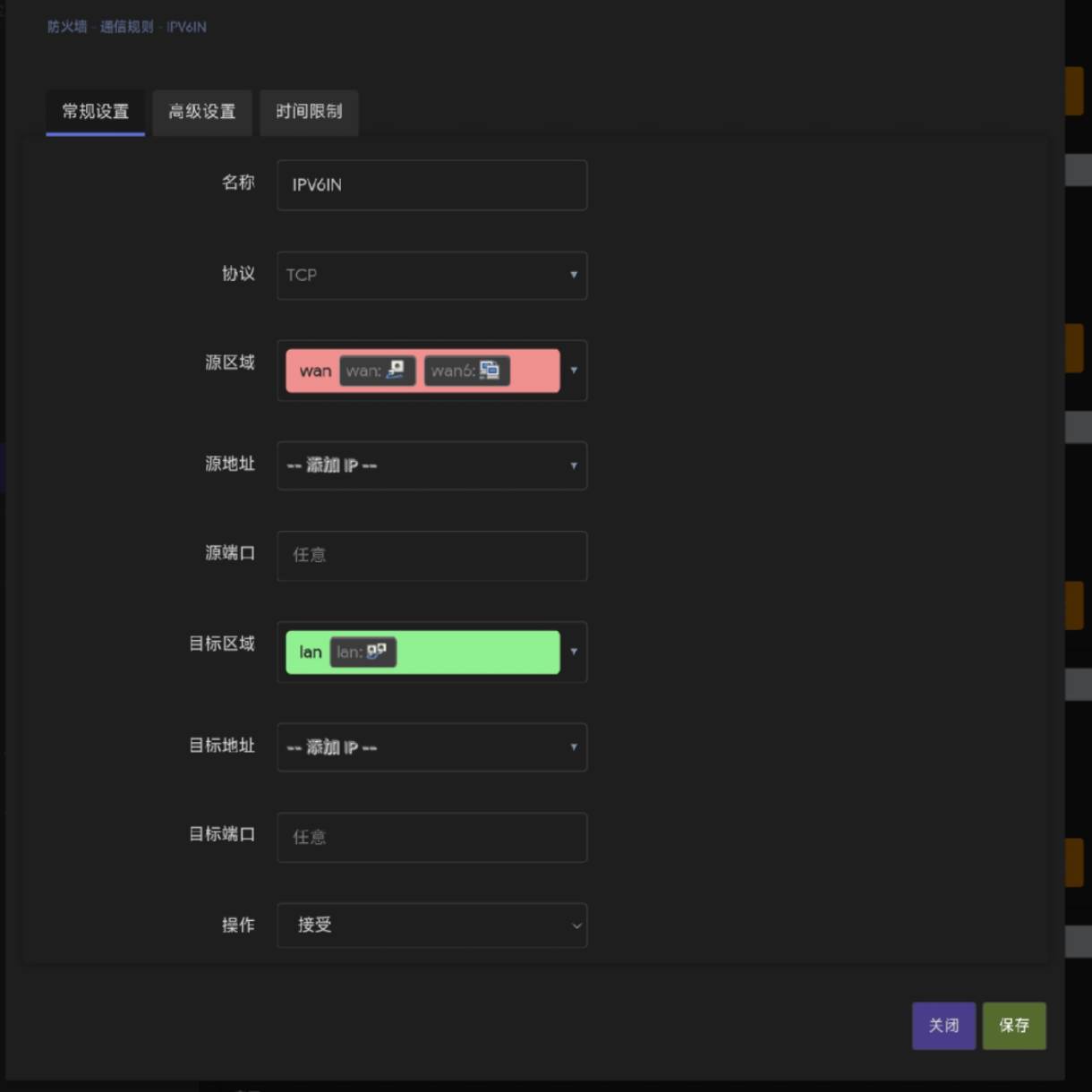Open the 目标地址 add IP dropdown

tap(432, 746)
